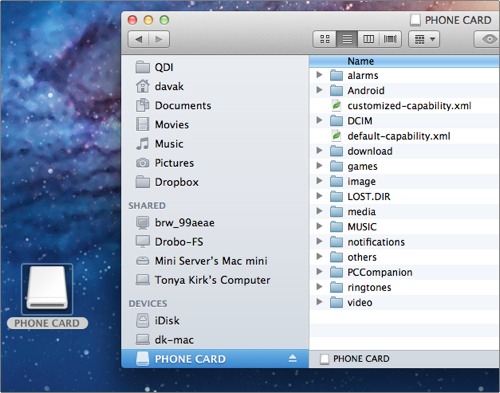Click the notifications folder name
Screen dimensions: 500x393
[376, 242]
